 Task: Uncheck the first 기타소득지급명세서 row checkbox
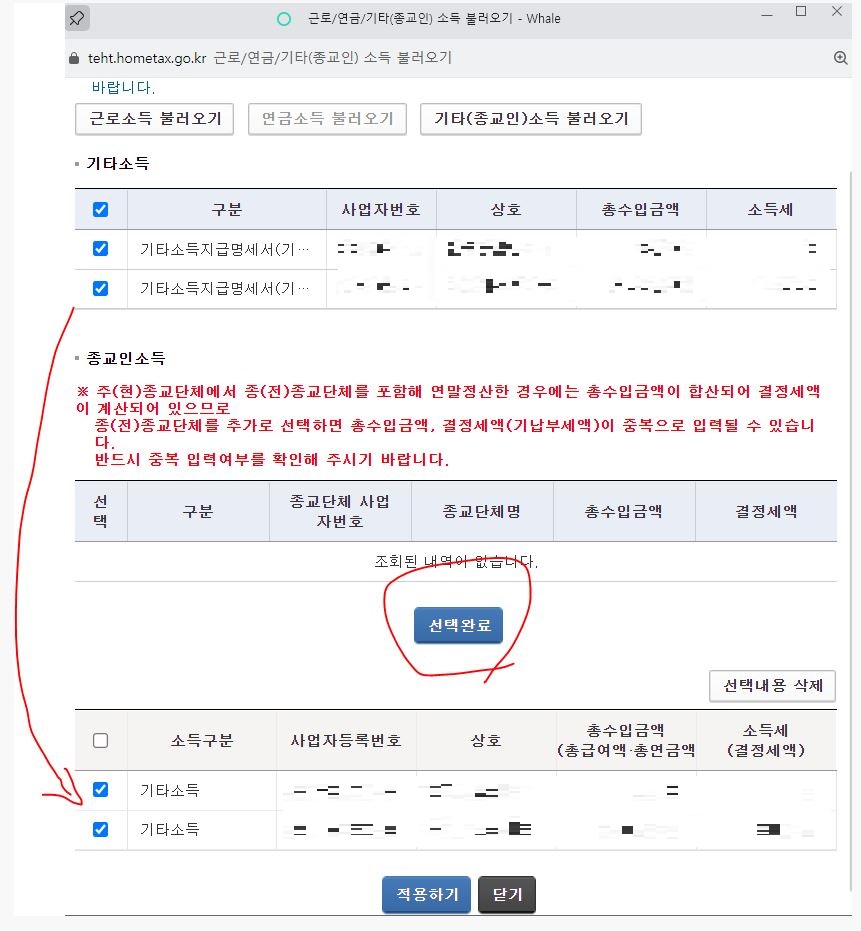click(x=99, y=248)
